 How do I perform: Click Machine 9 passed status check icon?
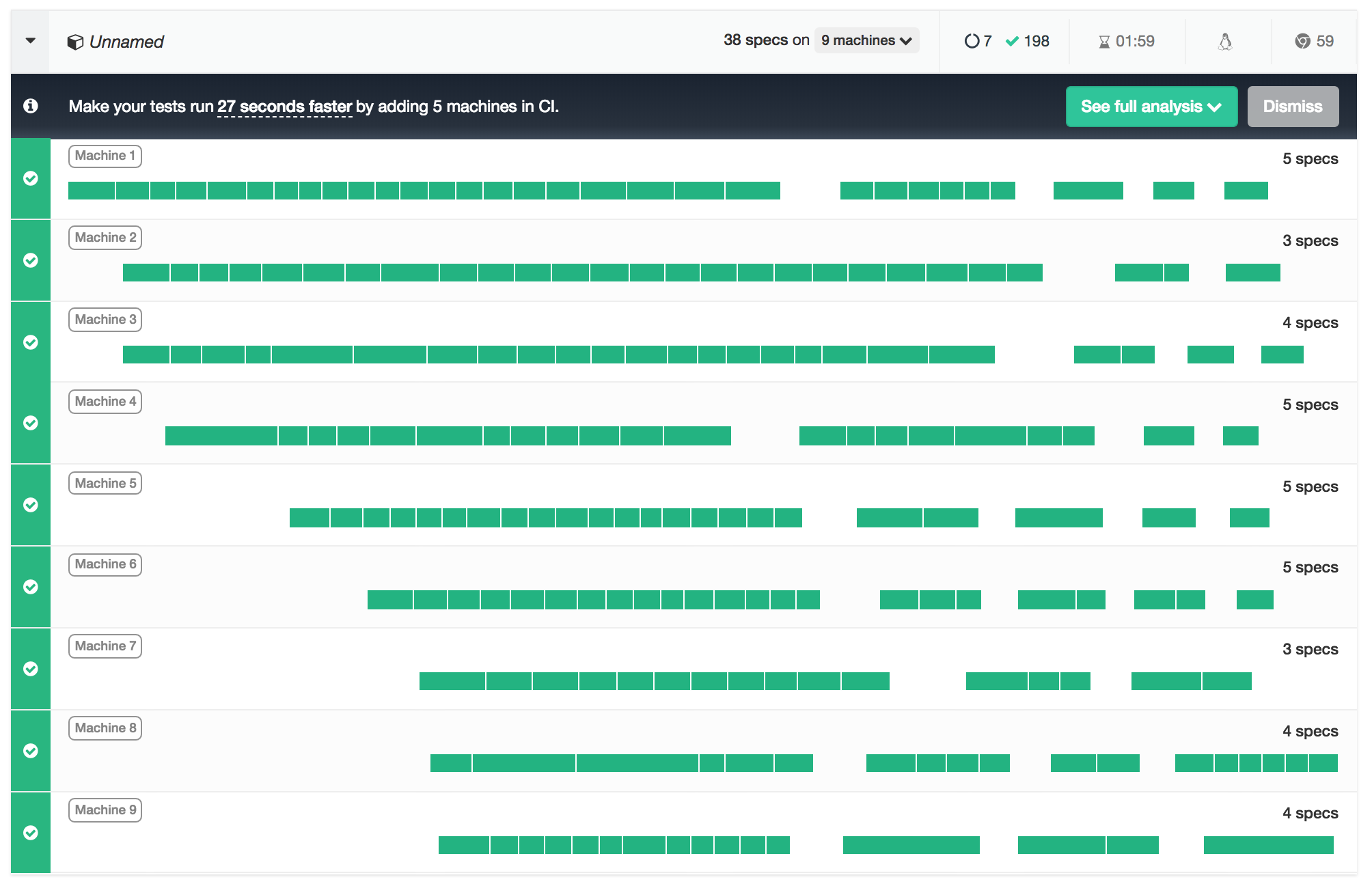tap(31, 833)
